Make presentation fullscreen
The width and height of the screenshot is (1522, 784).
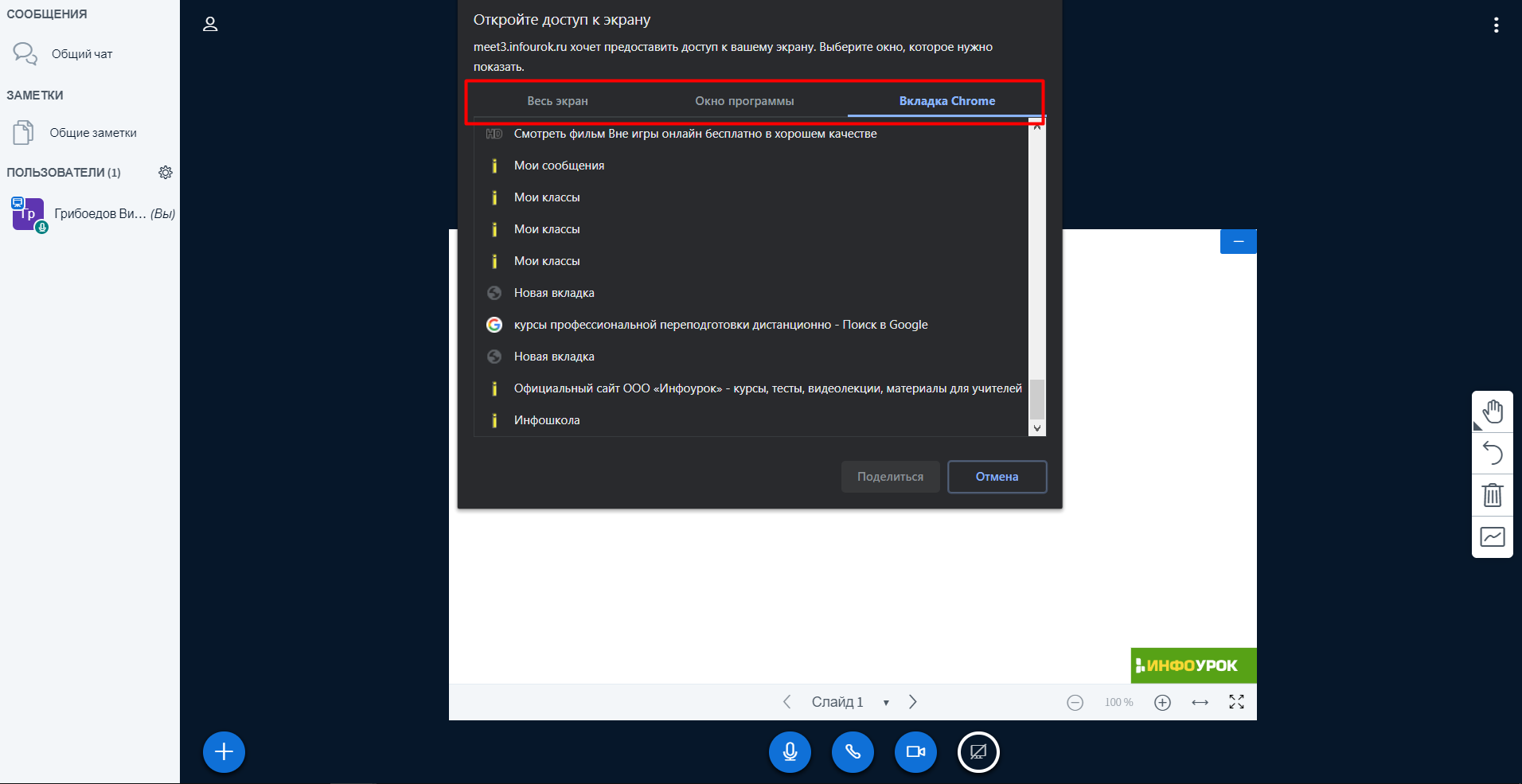pos(1236,702)
